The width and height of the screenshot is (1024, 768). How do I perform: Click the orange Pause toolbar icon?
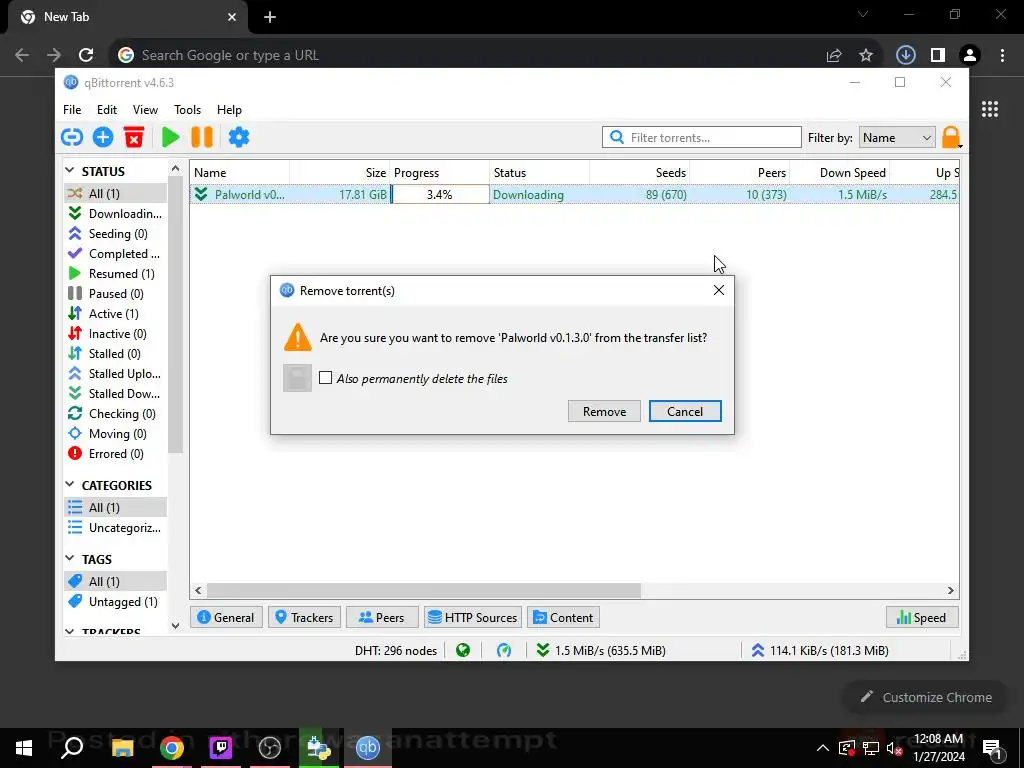pyautogui.click(x=202, y=137)
